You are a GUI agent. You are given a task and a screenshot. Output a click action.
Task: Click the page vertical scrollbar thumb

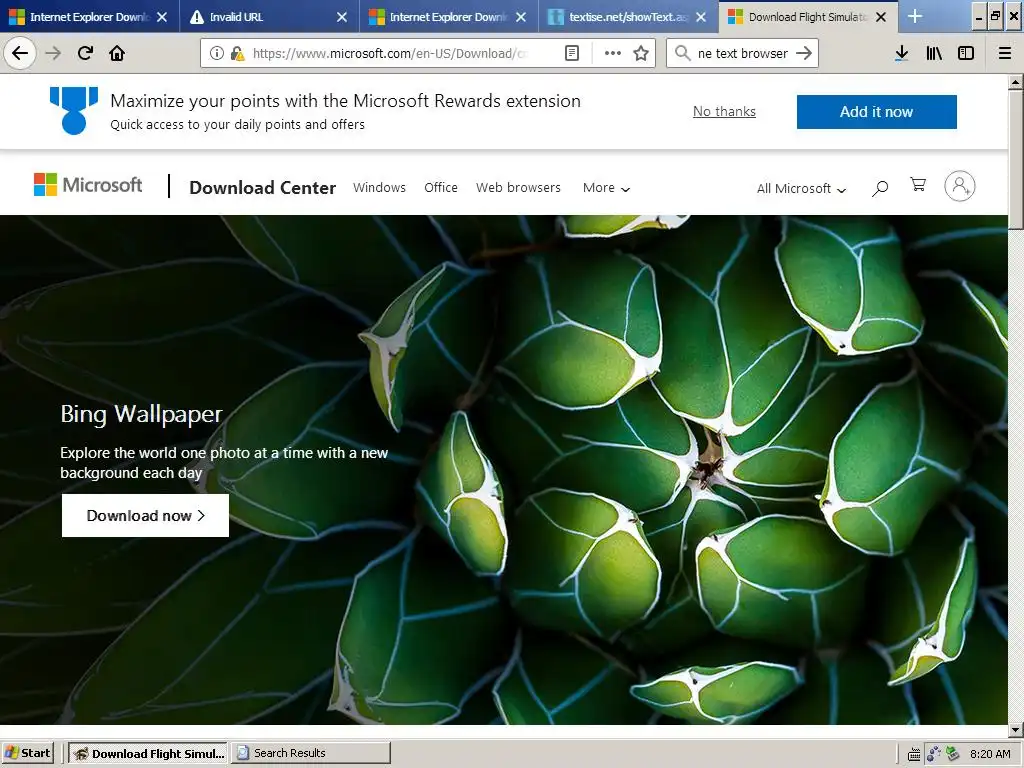pos(1015,159)
